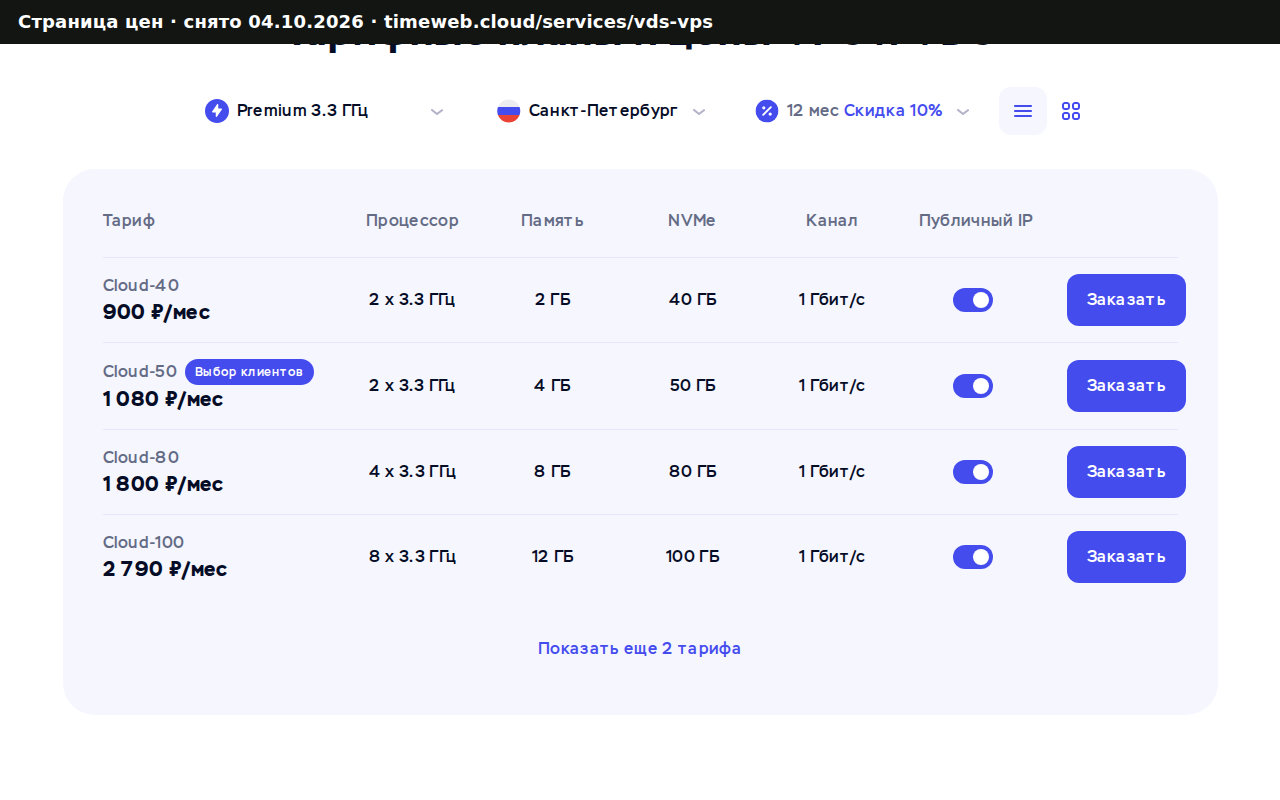Viewport: 1280px width, 800px height.
Task: Toggle public IP for Cloud-50
Action: [973, 386]
